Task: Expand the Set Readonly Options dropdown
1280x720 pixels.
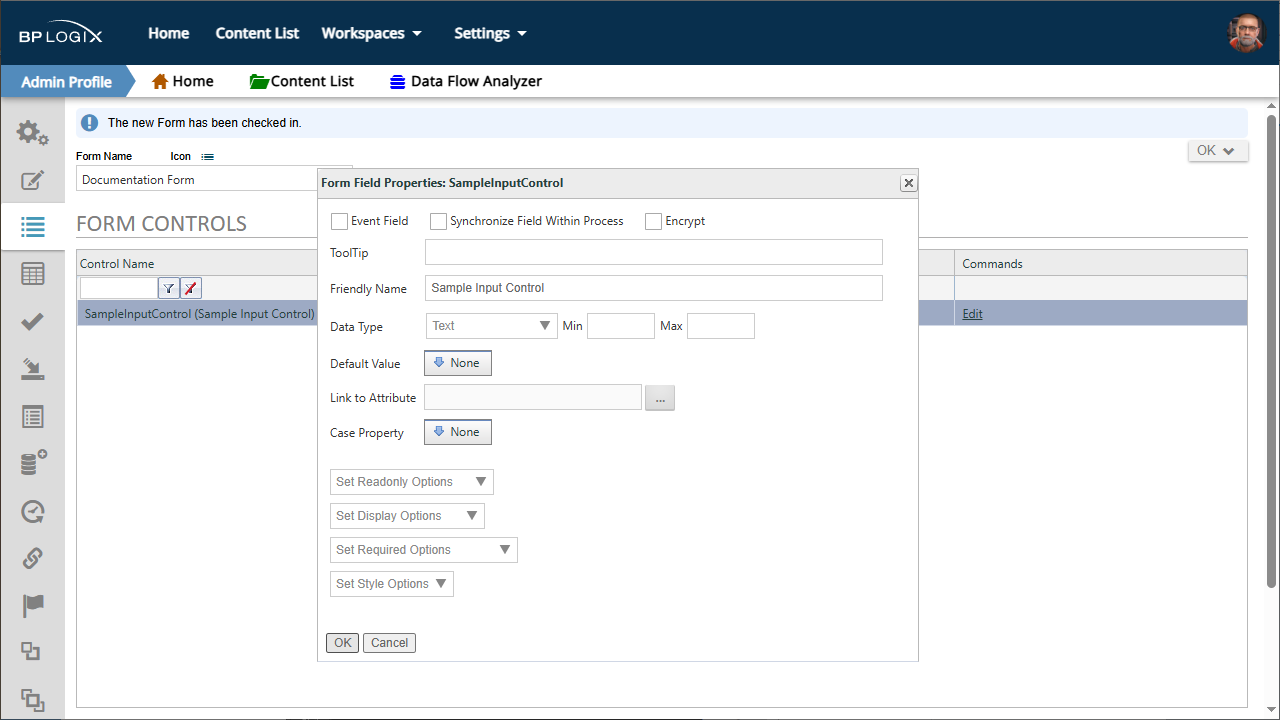Action: click(x=412, y=482)
